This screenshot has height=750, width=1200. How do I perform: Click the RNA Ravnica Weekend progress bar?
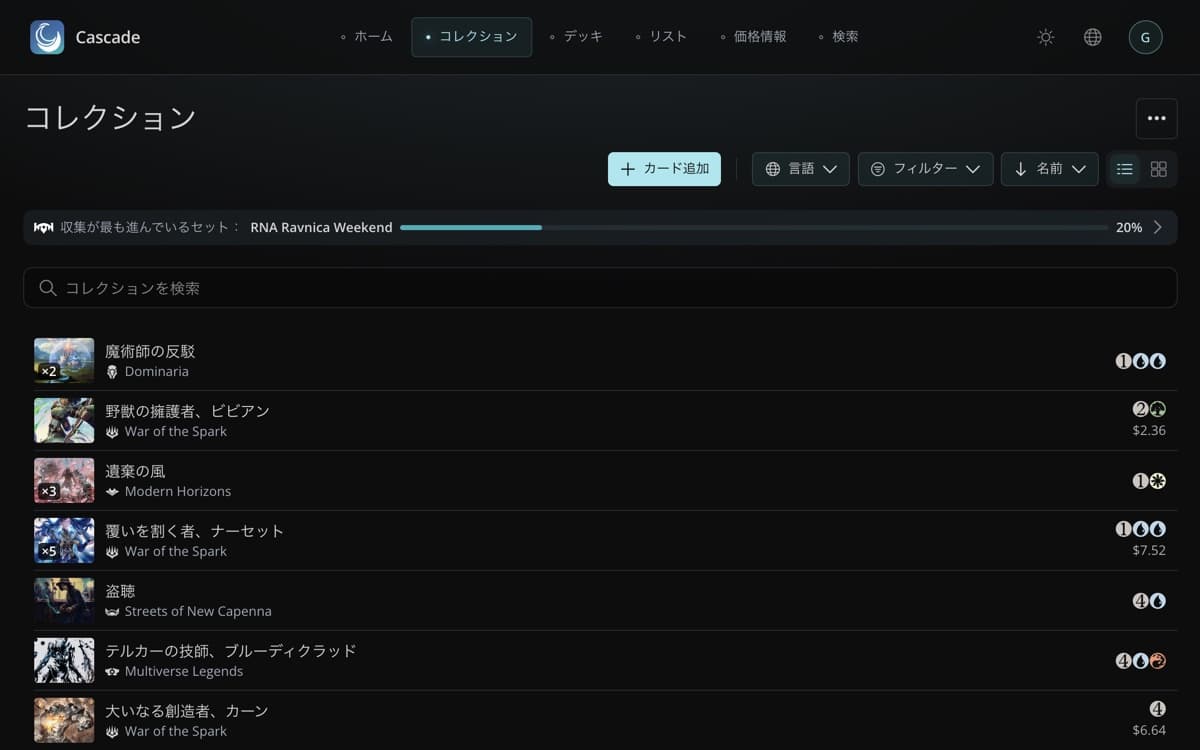[x=754, y=227]
